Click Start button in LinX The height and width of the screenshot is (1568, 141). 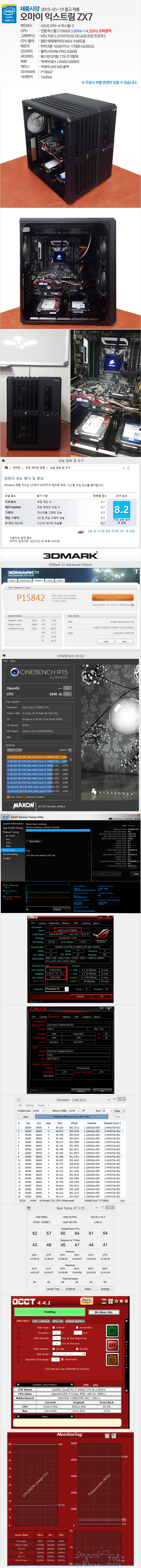(26, 1116)
